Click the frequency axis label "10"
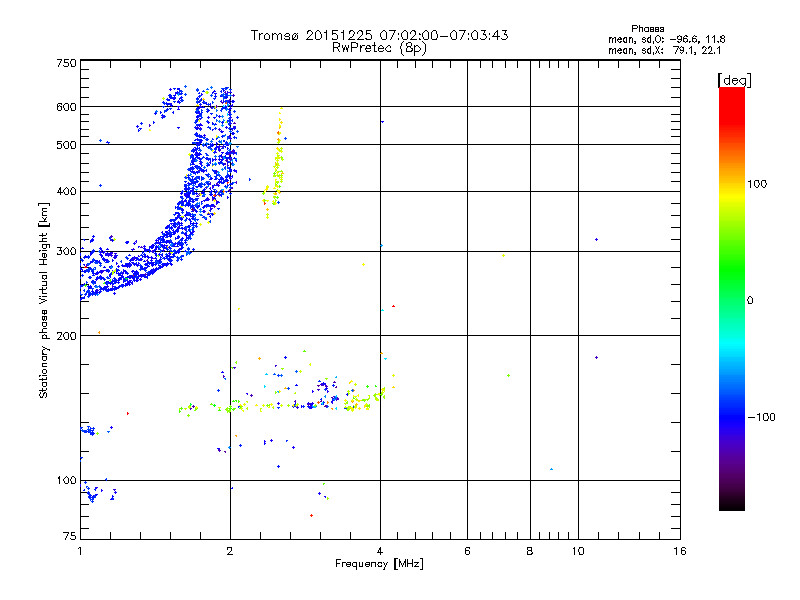This screenshot has height=600, width=800. pyautogui.click(x=578, y=551)
